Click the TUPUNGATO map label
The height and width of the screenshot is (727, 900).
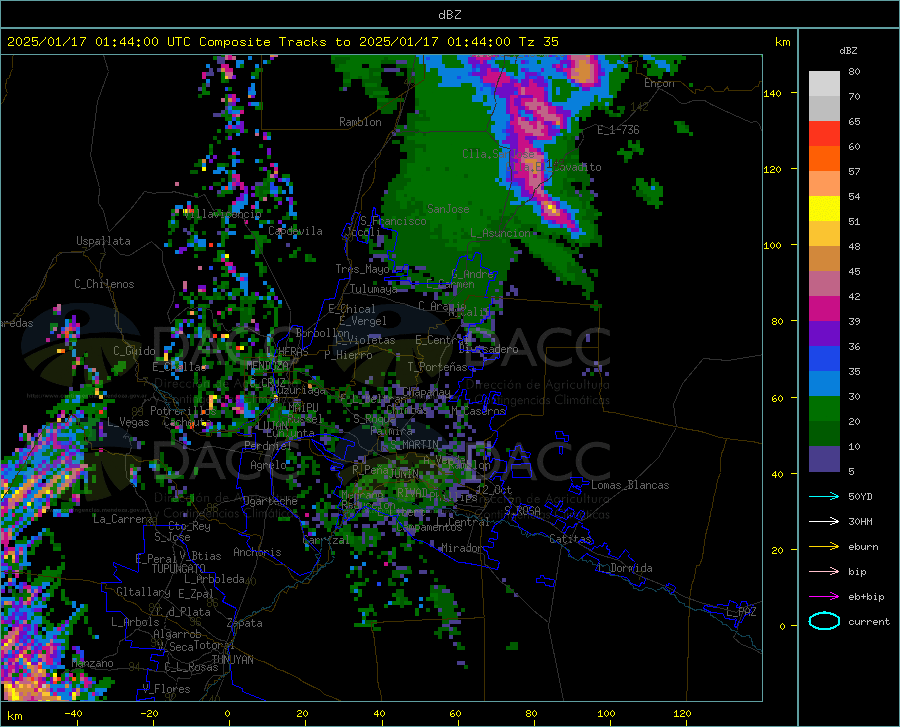[x=179, y=569]
